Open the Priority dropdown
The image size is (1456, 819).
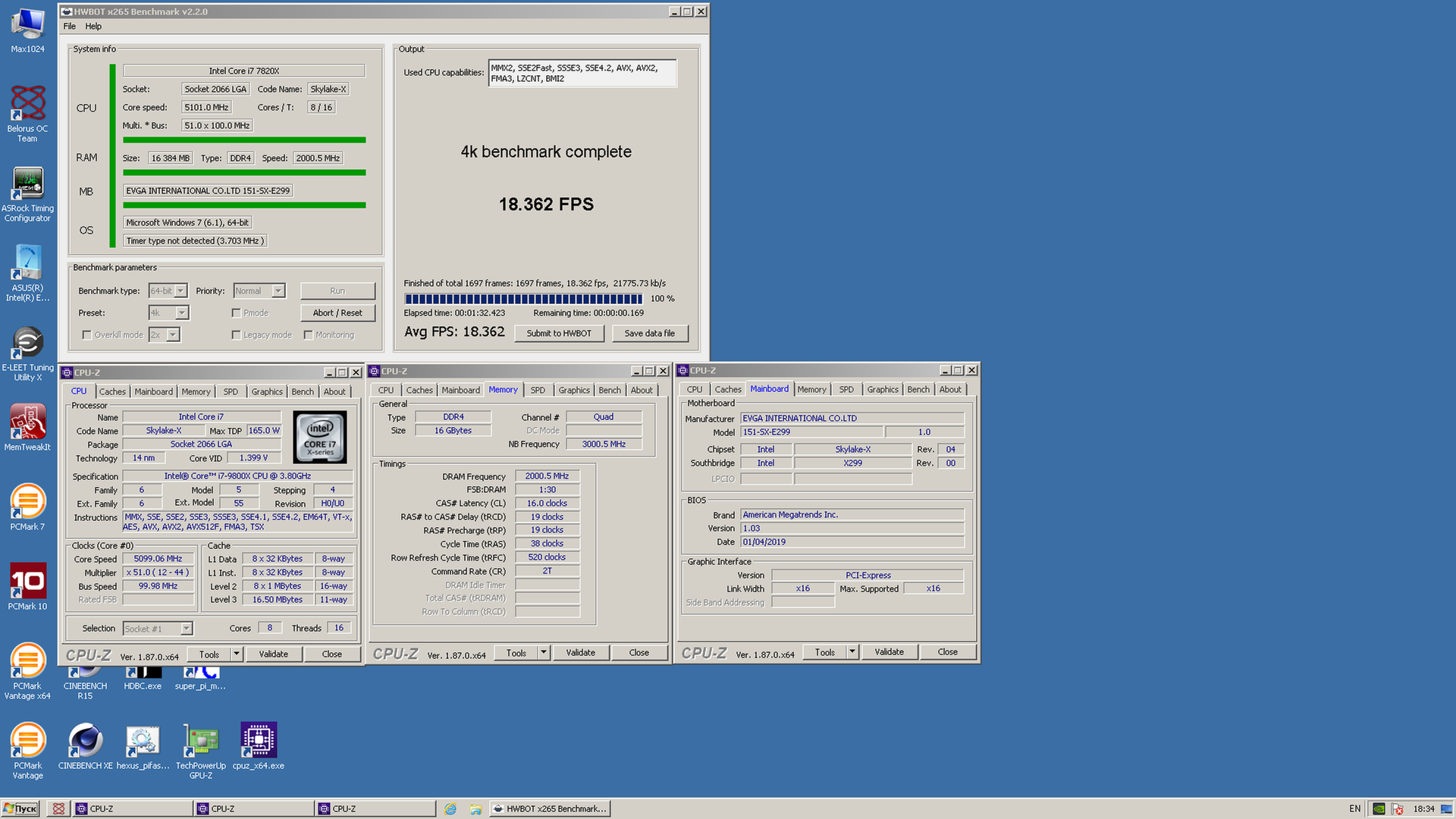pyautogui.click(x=278, y=291)
